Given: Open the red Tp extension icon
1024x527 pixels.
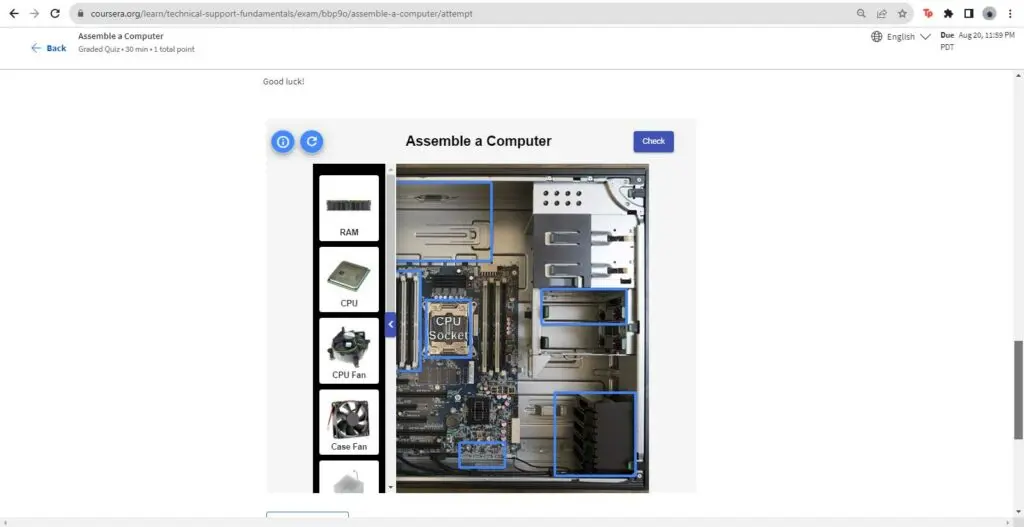Looking at the screenshot, I should point(927,13).
